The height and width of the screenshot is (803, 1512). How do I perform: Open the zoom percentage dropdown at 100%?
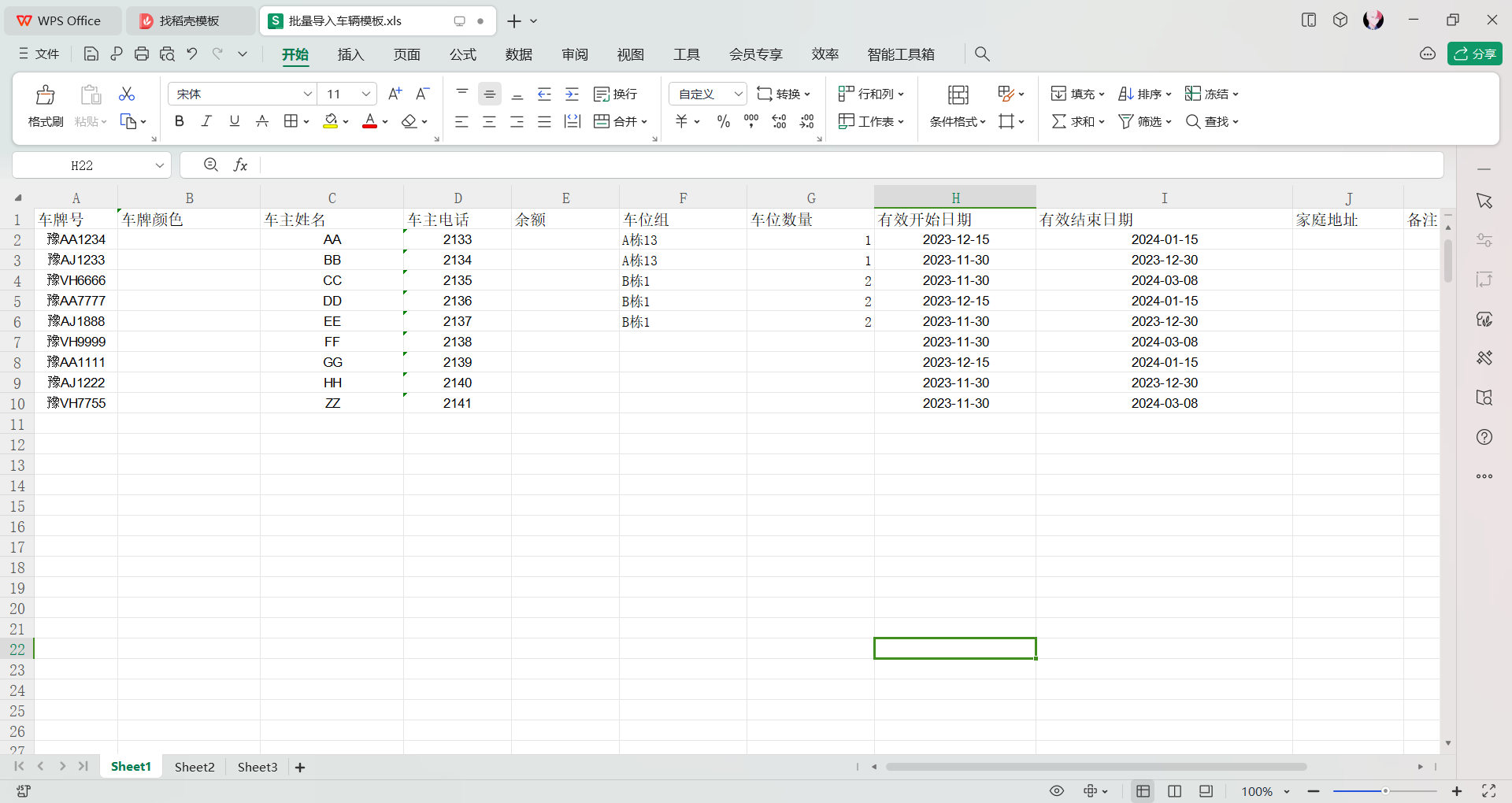(1287, 791)
